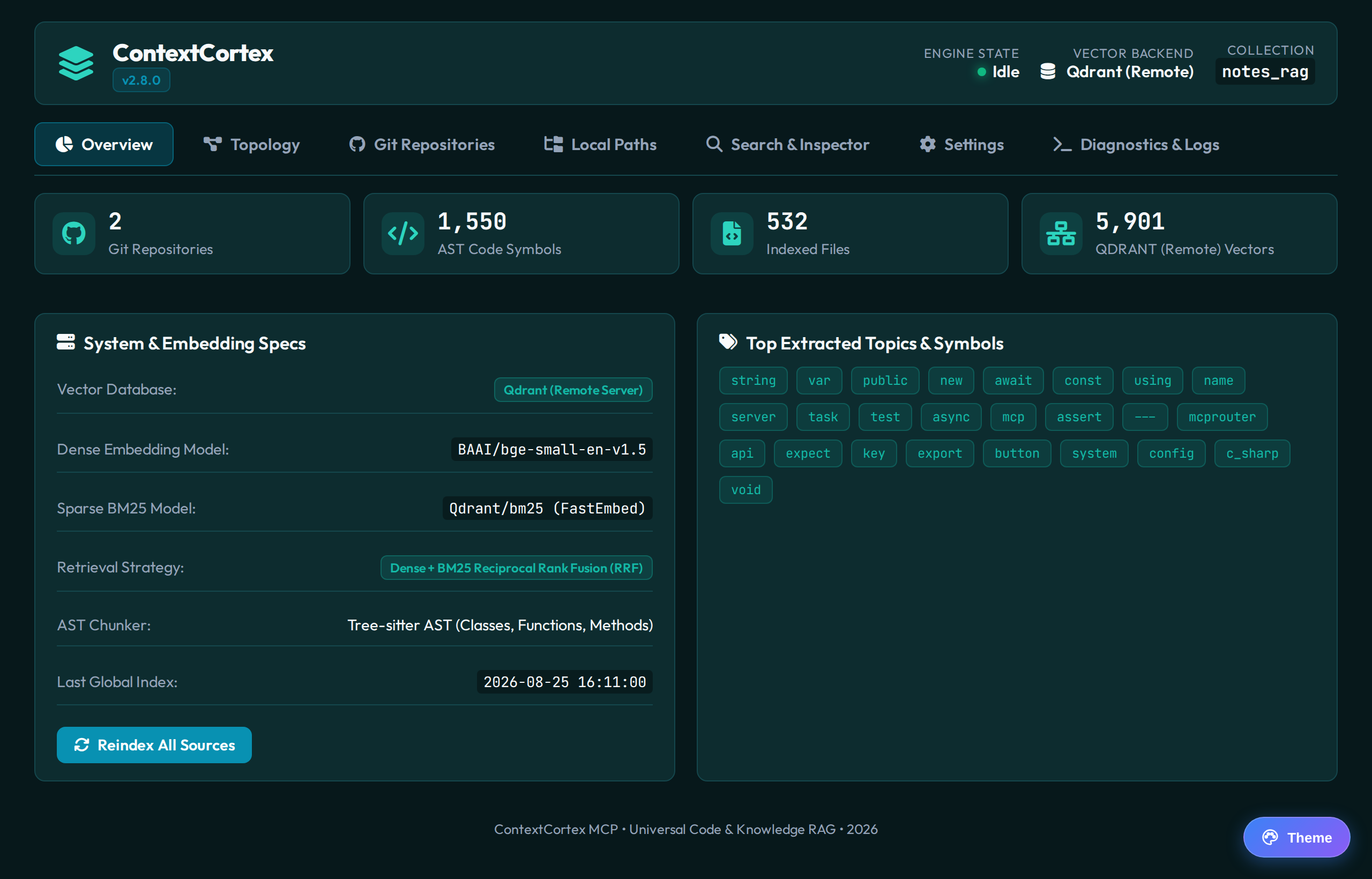Click the palette icon in Theme button

[1270, 837]
